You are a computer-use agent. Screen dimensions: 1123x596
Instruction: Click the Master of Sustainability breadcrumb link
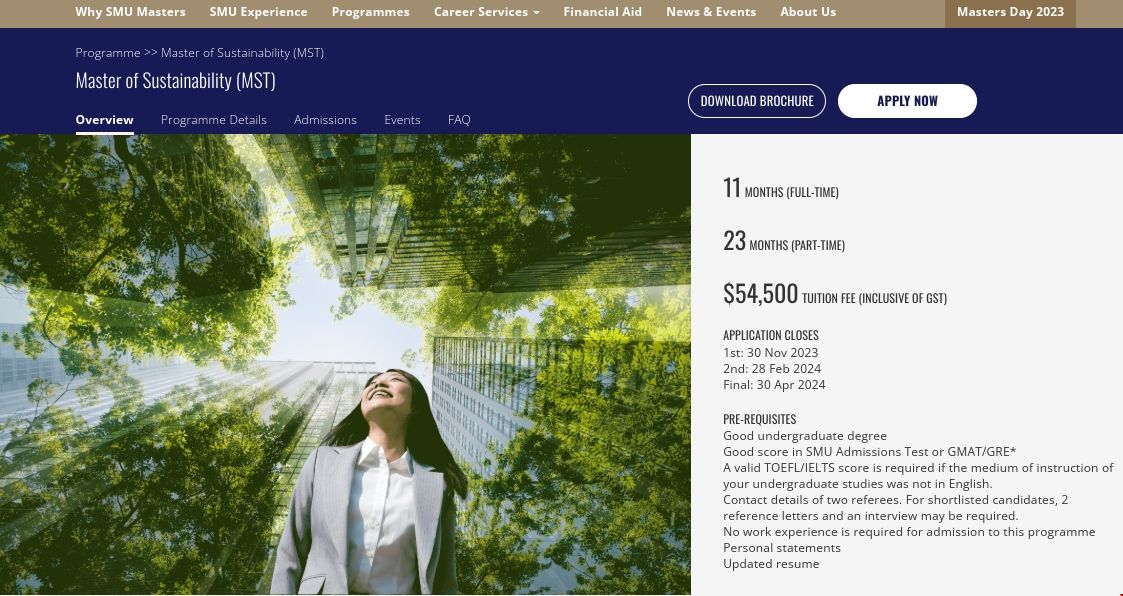[x=242, y=53]
